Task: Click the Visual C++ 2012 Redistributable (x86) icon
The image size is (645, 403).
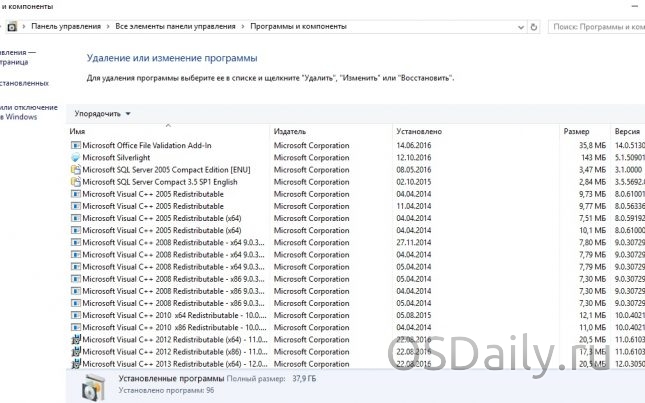Action: point(75,352)
